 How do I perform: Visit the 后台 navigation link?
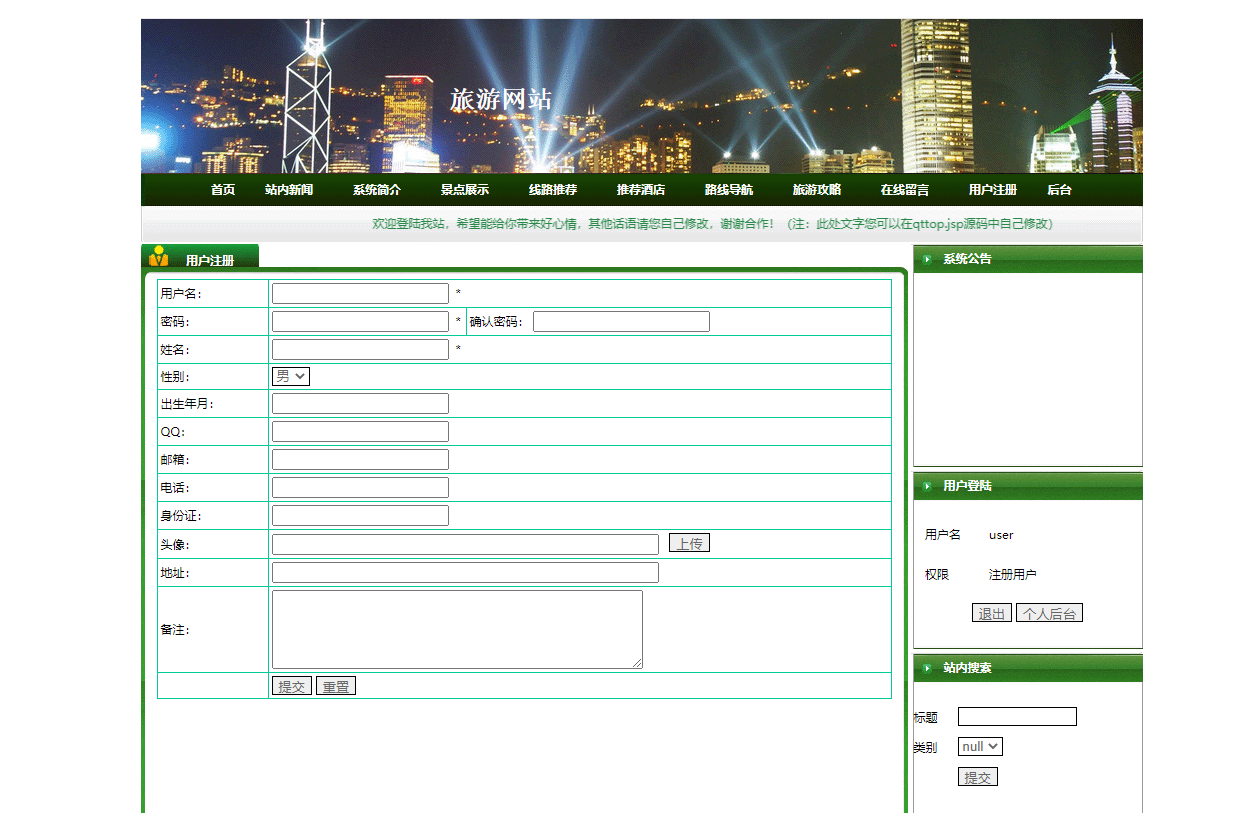point(1058,189)
